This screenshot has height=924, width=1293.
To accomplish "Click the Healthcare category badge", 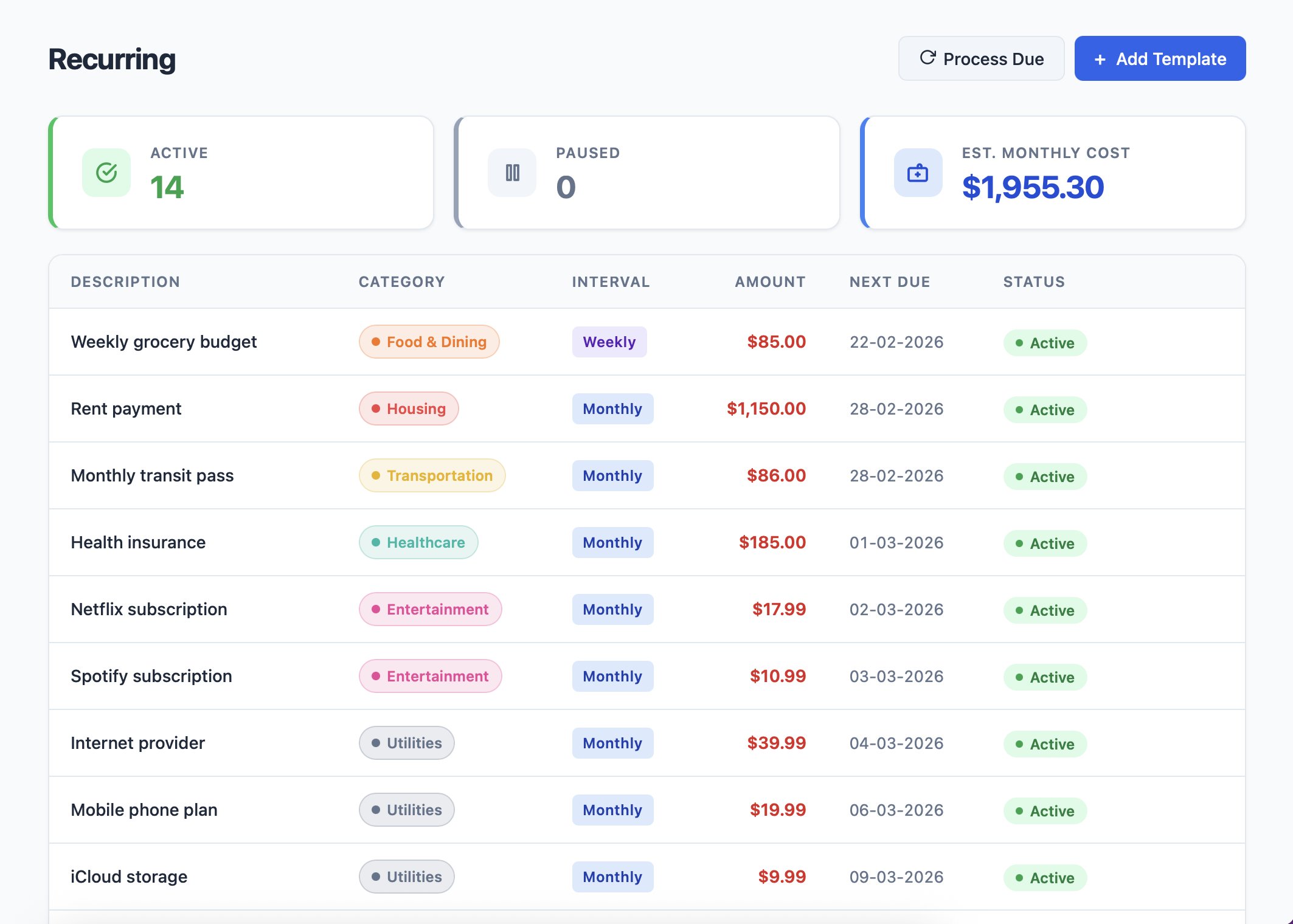I will pos(418,542).
